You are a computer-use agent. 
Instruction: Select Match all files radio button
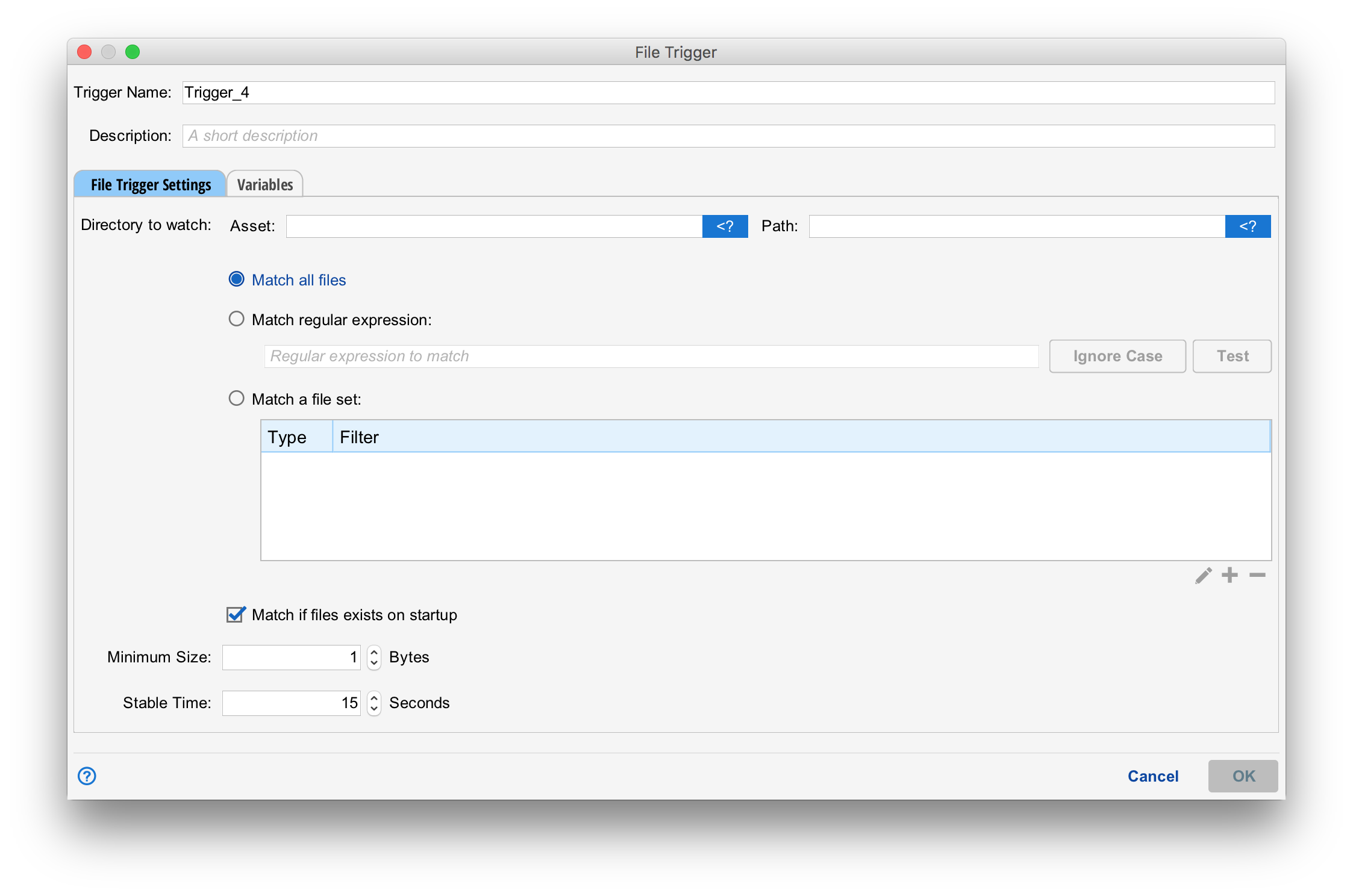tap(237, 279)
